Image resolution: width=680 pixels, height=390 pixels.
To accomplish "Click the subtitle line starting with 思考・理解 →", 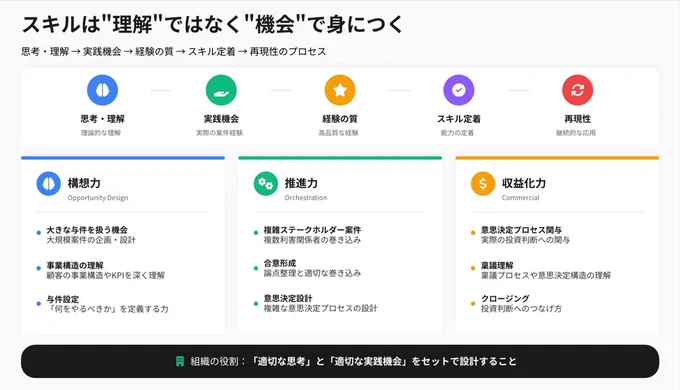I will tap(173, 52).
